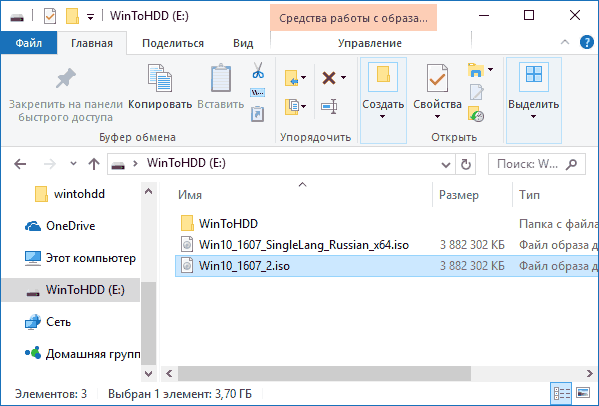Click the New folder icon in title bar
Image resolution: width=599 pixels, height=406 pixels.
[x=72, y=16]
